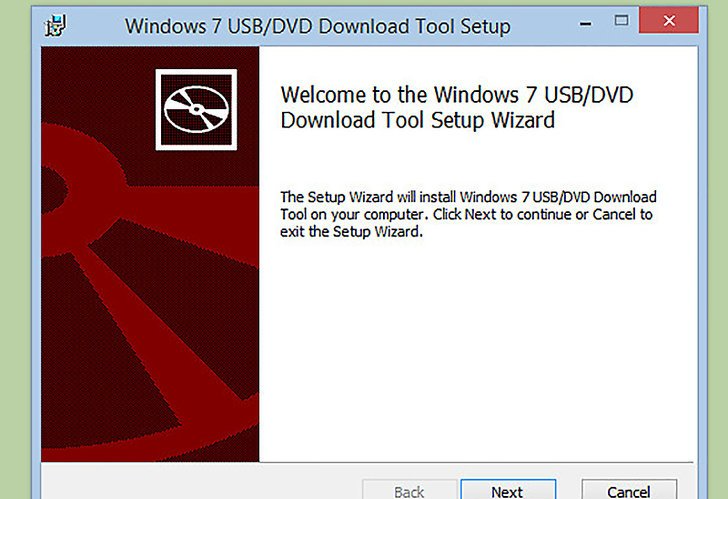
Task: Maximize the setup window
Action: click(621, 21)
